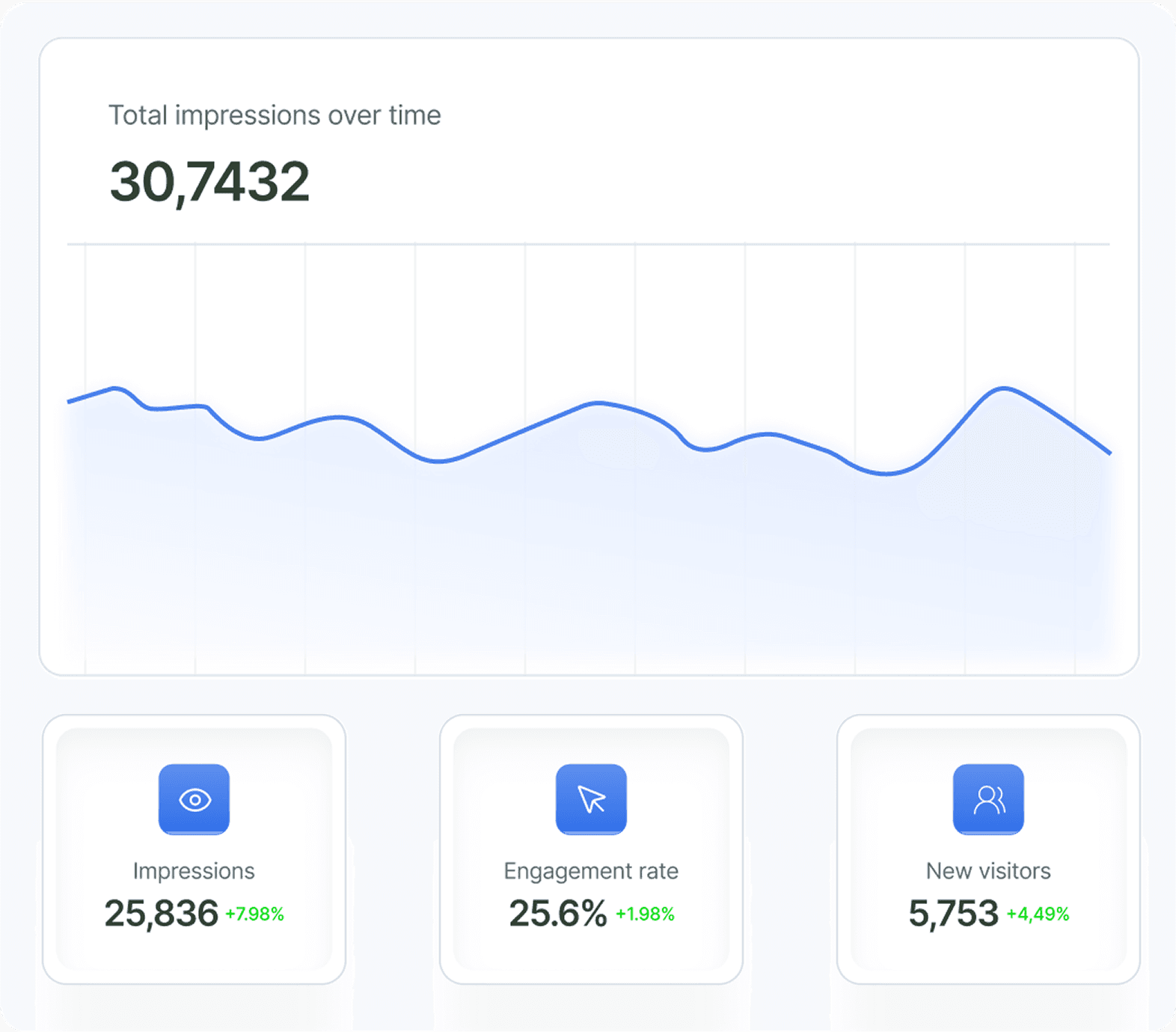Click the 25.6% engagement value
1176x1032 pixels.
558,914
